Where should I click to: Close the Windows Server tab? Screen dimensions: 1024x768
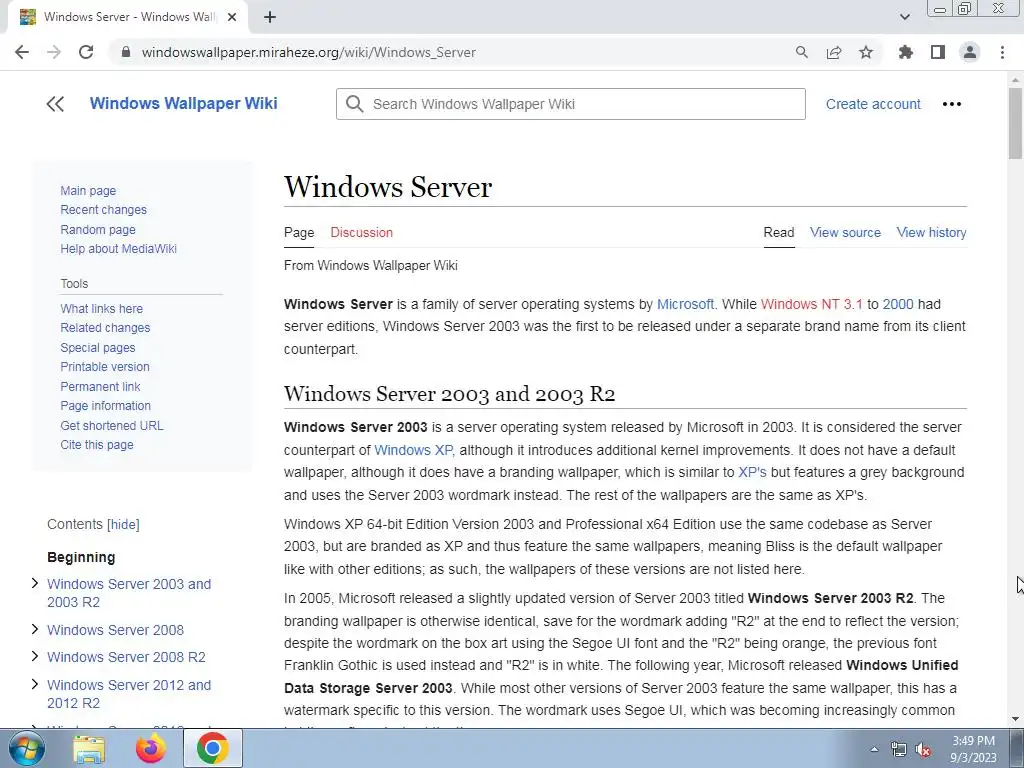tap(232, 17)
